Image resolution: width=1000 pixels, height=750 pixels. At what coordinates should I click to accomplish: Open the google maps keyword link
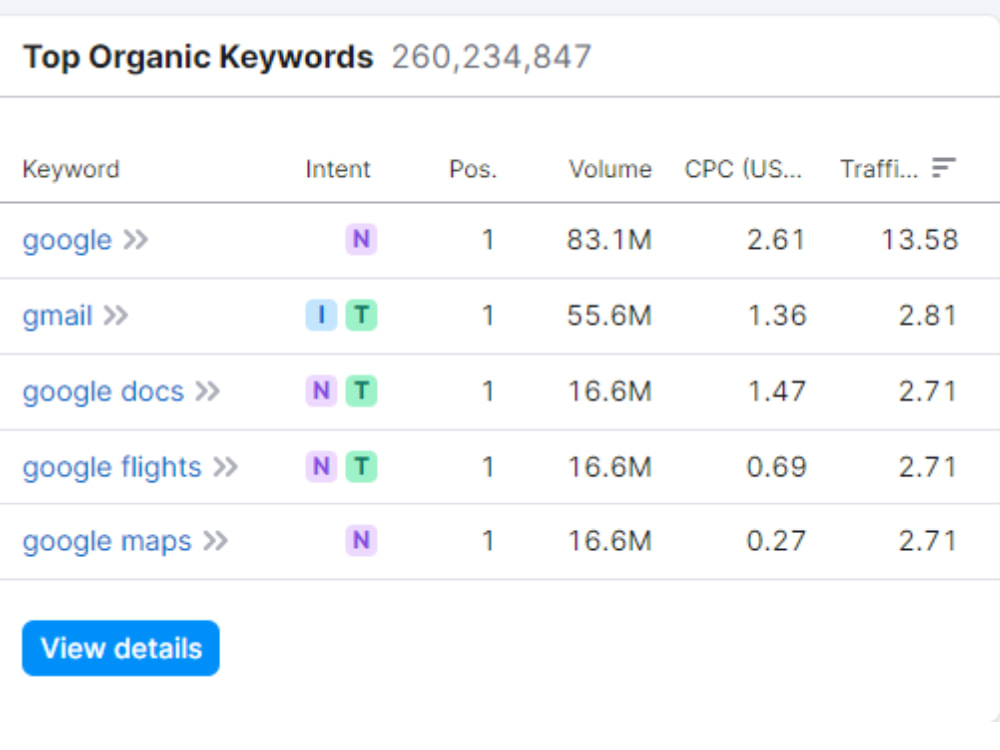107,542
